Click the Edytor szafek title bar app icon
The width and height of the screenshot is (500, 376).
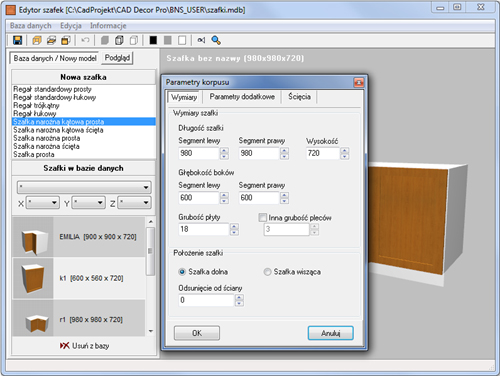11,10
